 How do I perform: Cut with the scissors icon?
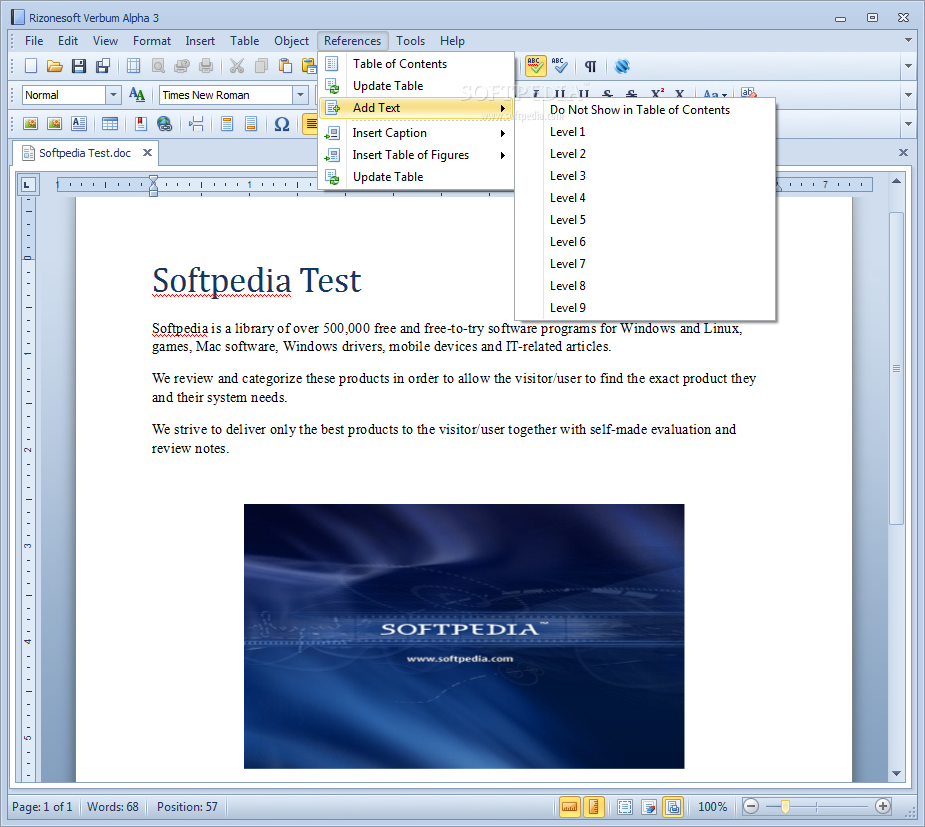(237, 65)
